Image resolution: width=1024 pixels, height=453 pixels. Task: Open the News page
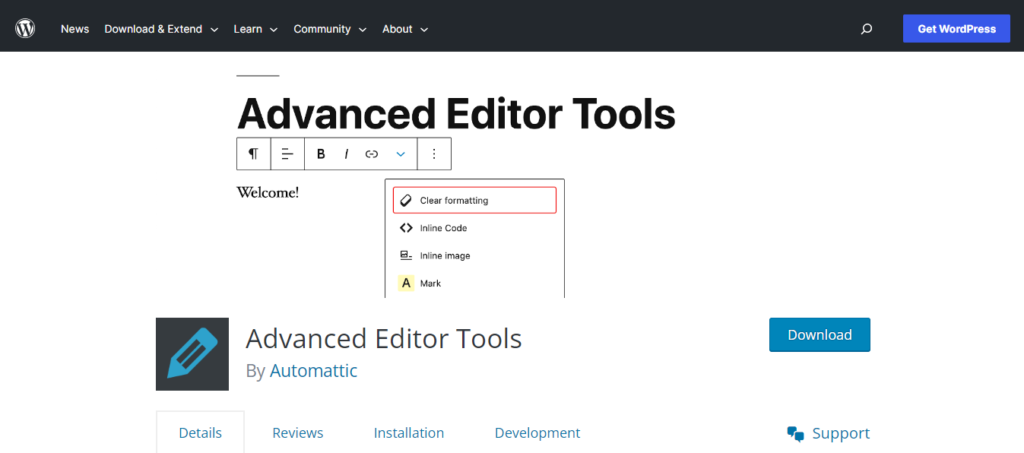(x=75, y=29)
